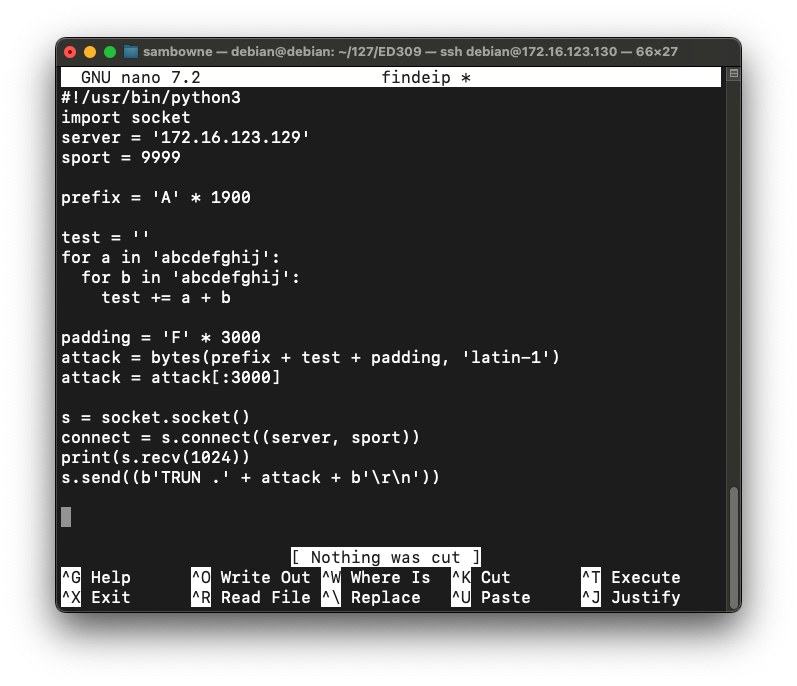Click the 'connect = s.connect' line

(x=240, y=438)
